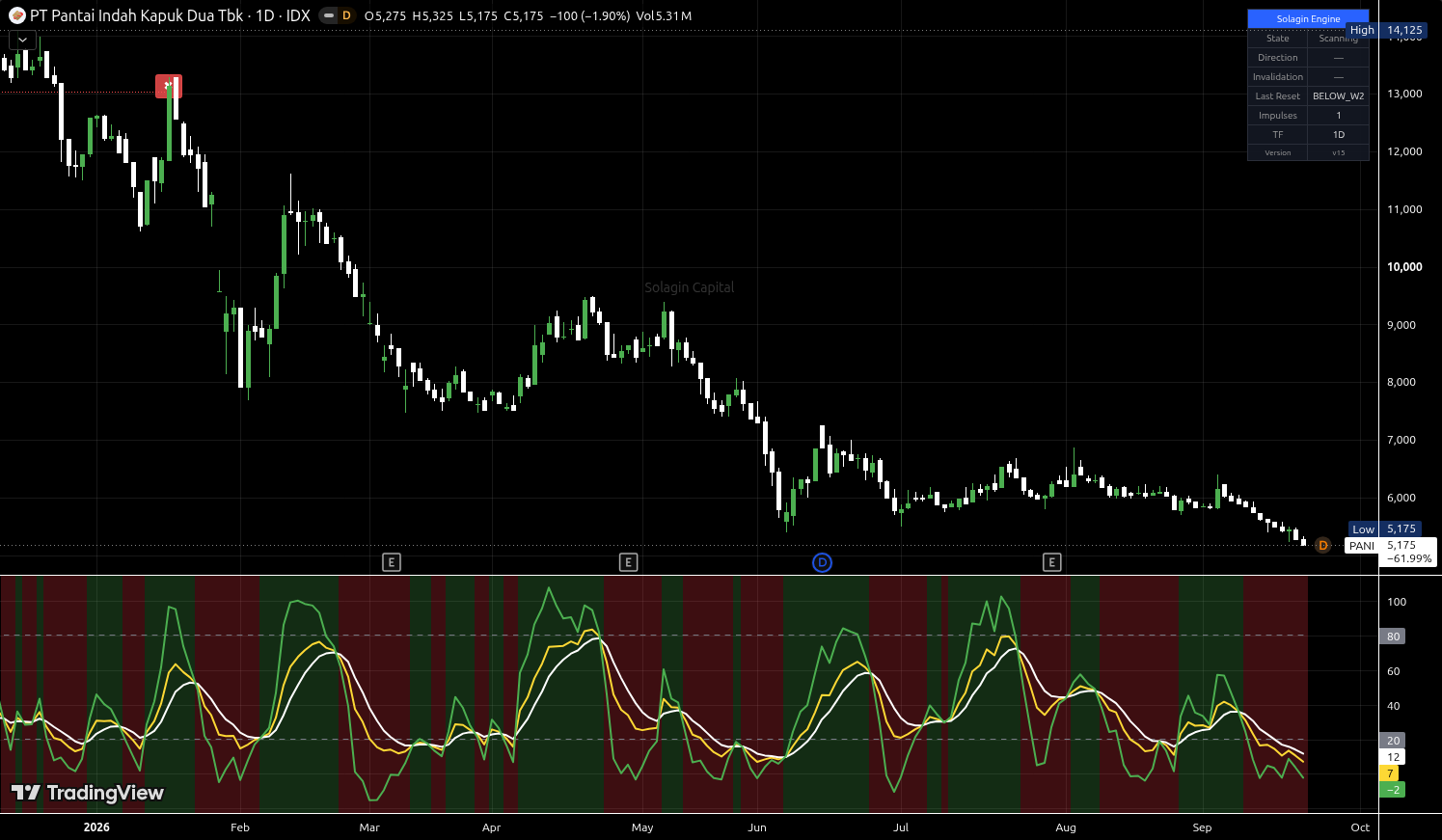Click the Solagin Engine table header
Viewport: 1442px width, 840px height.
[1308, 18]
